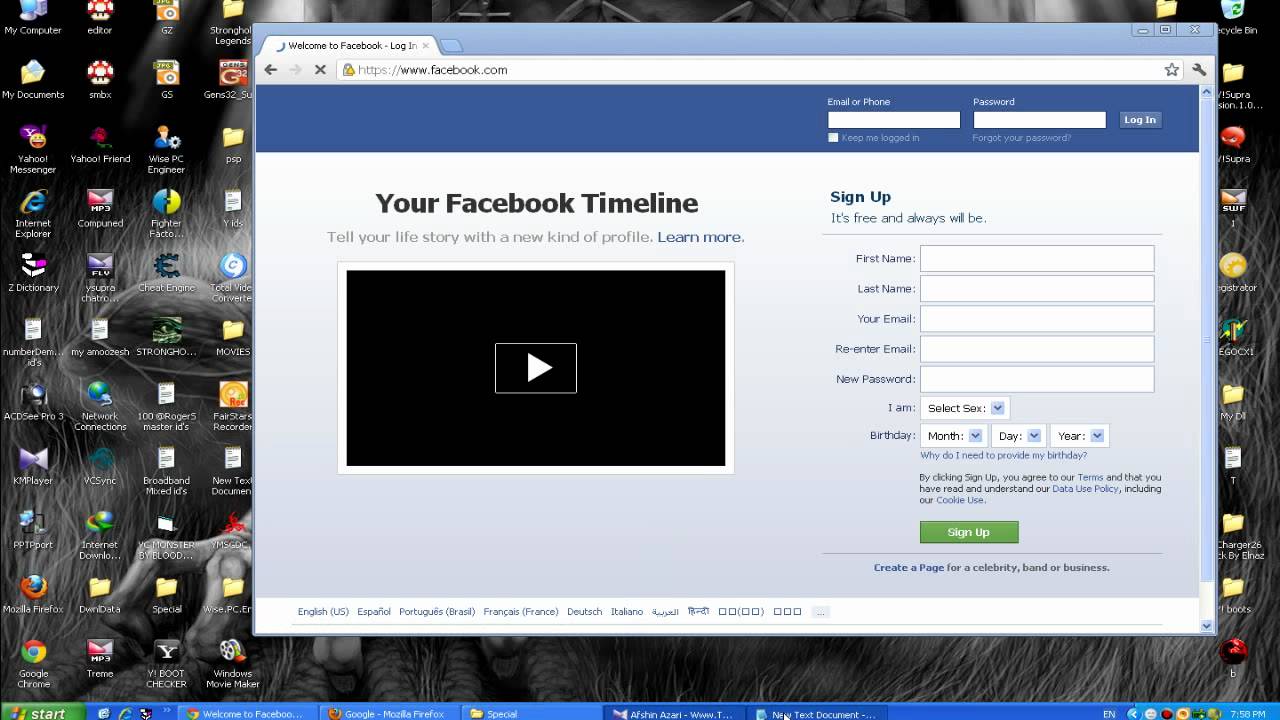The height and width of the screenshot is (720, 1280).
Task: Open the MOVIES folder on desktop
Action: 232,337
